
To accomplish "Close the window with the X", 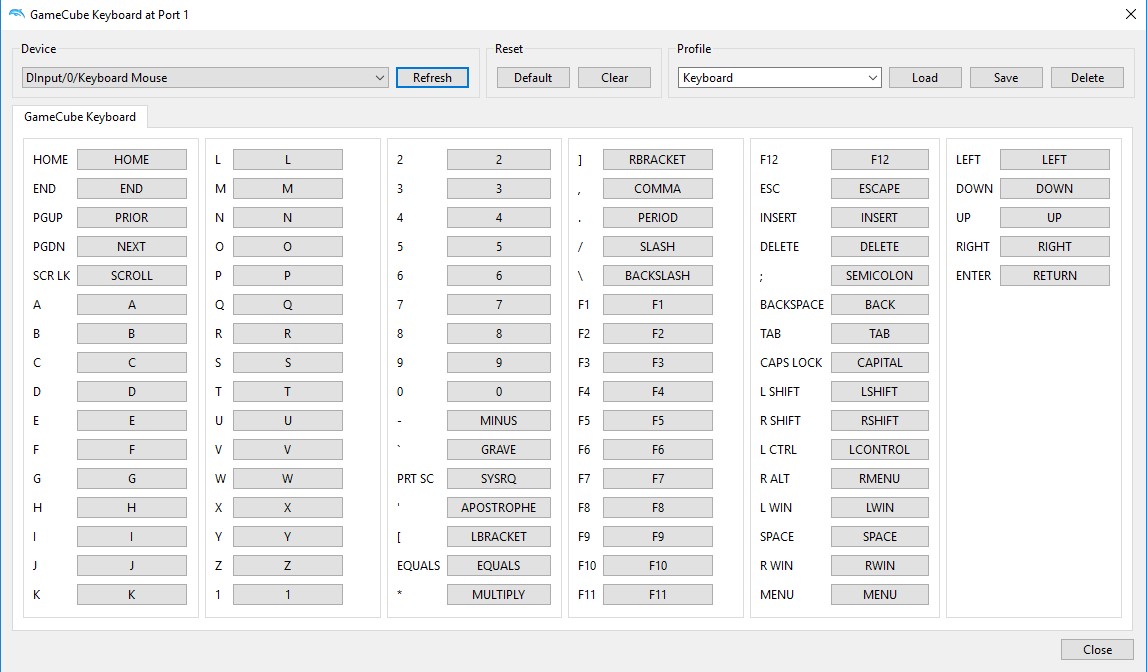I will [x=1130, y=14].
